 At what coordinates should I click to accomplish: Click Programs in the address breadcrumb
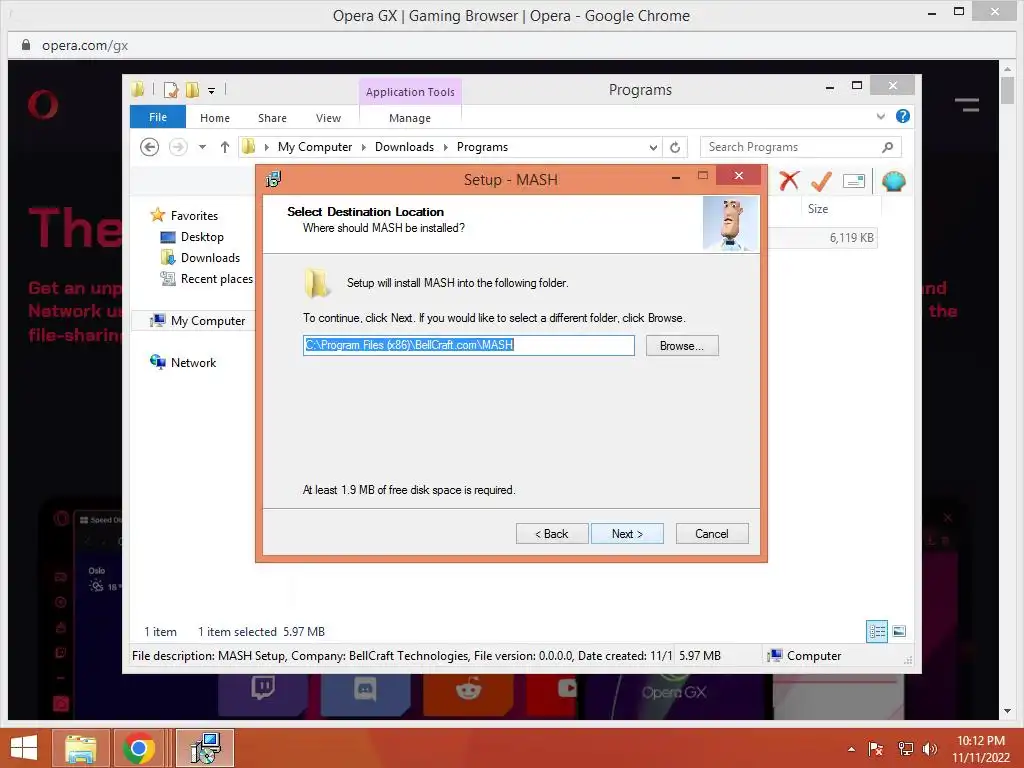(482, 147)
